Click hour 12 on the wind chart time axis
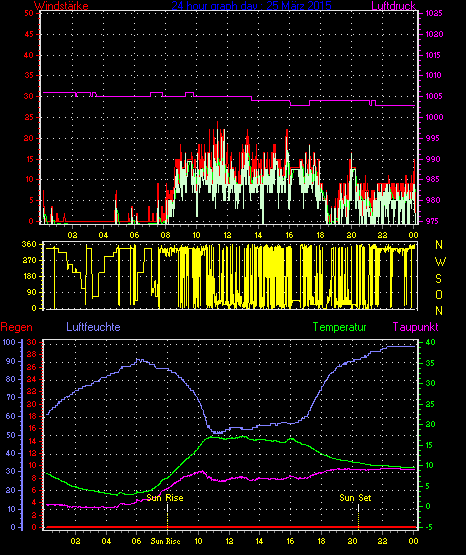 [227, 235]
